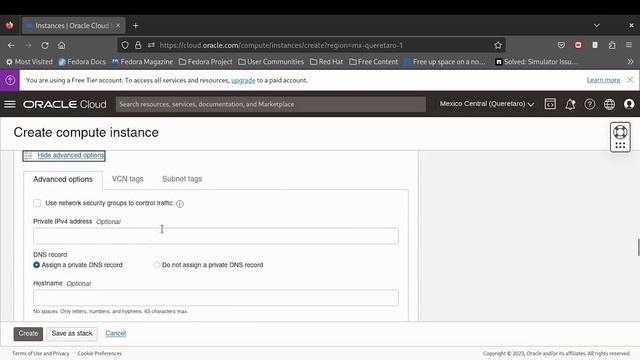The height and width of the screenshot is (360, 640).
Task: Click the Hostname input field
Action: tap(216, 298)
